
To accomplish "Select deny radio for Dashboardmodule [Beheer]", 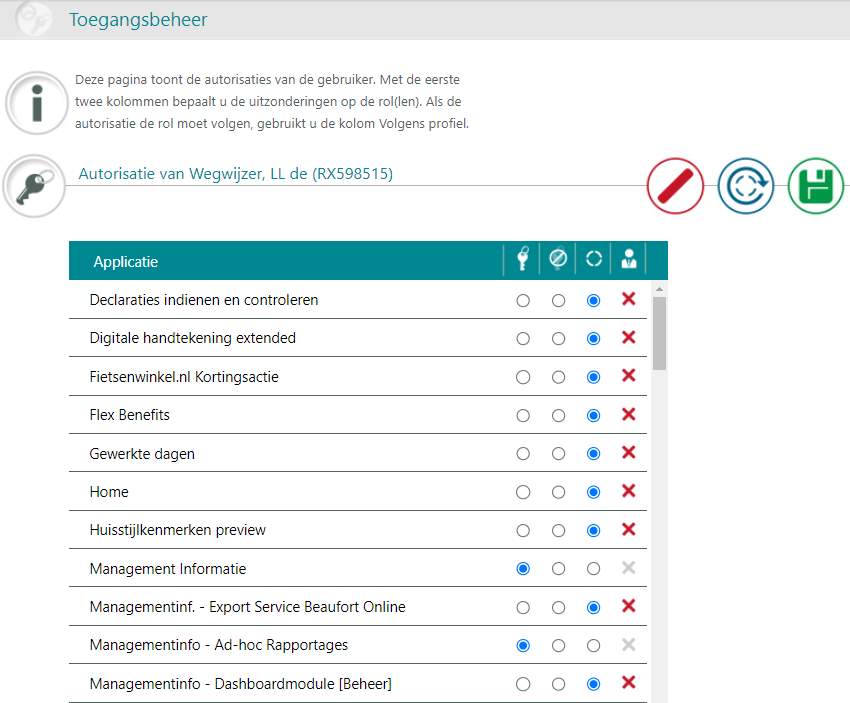I will coord(558,684).
